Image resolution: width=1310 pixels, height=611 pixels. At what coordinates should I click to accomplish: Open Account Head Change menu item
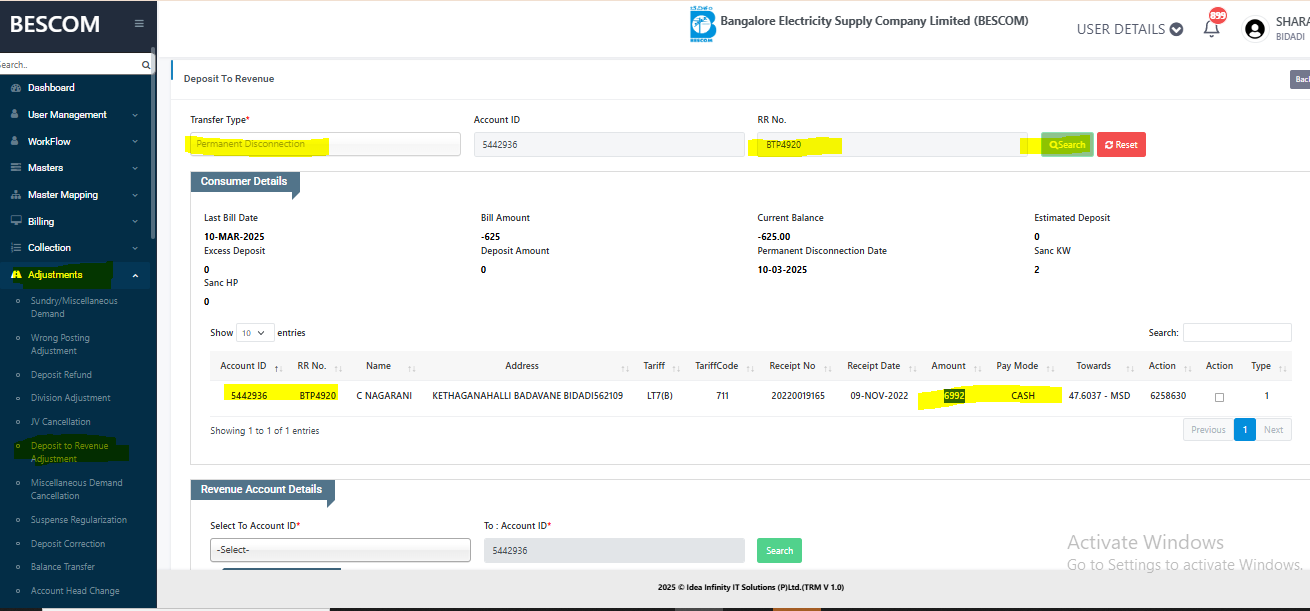pyautogui.click(x=75, y=591)
